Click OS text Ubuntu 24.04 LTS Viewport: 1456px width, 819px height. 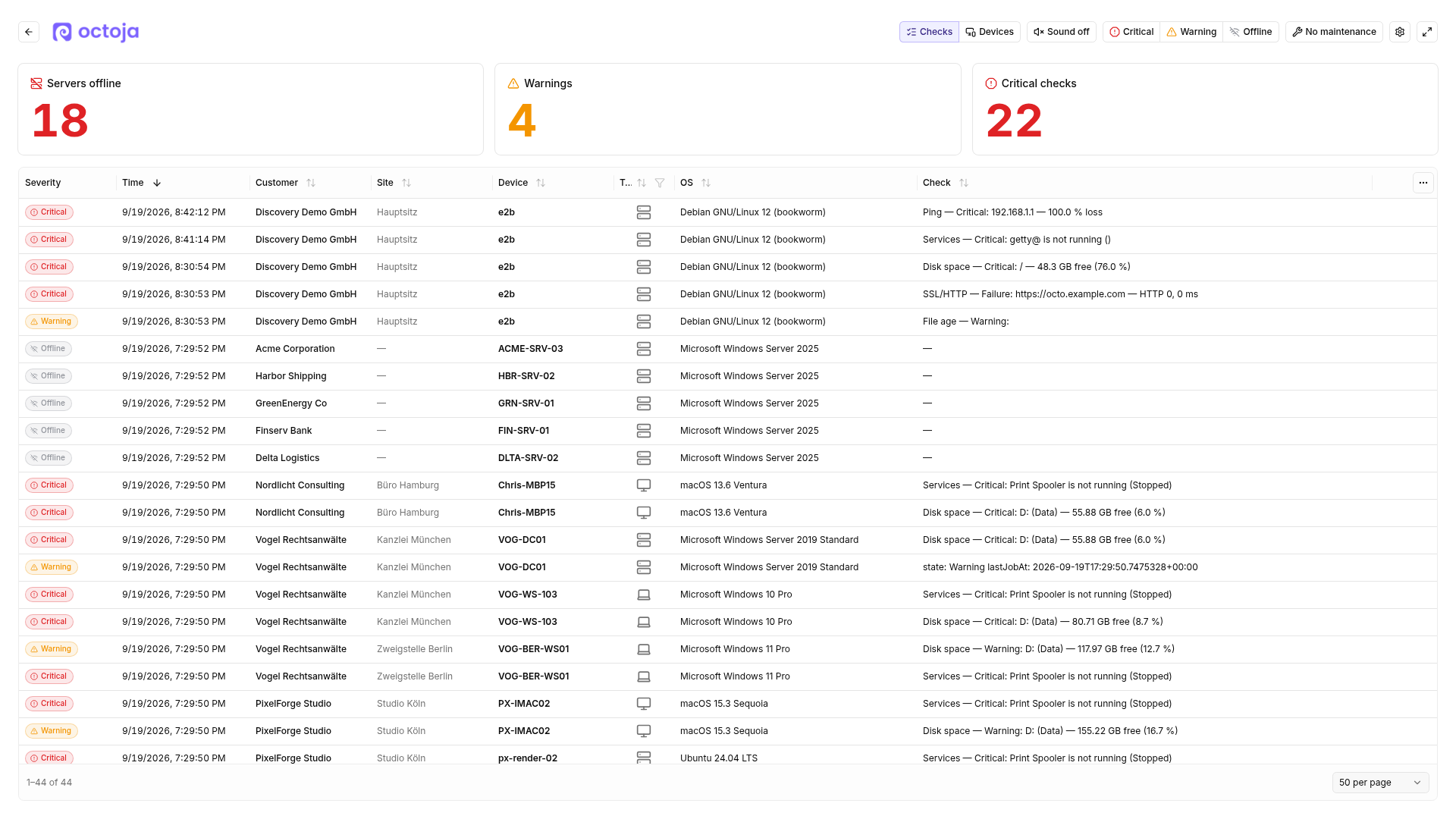[719, 758]
